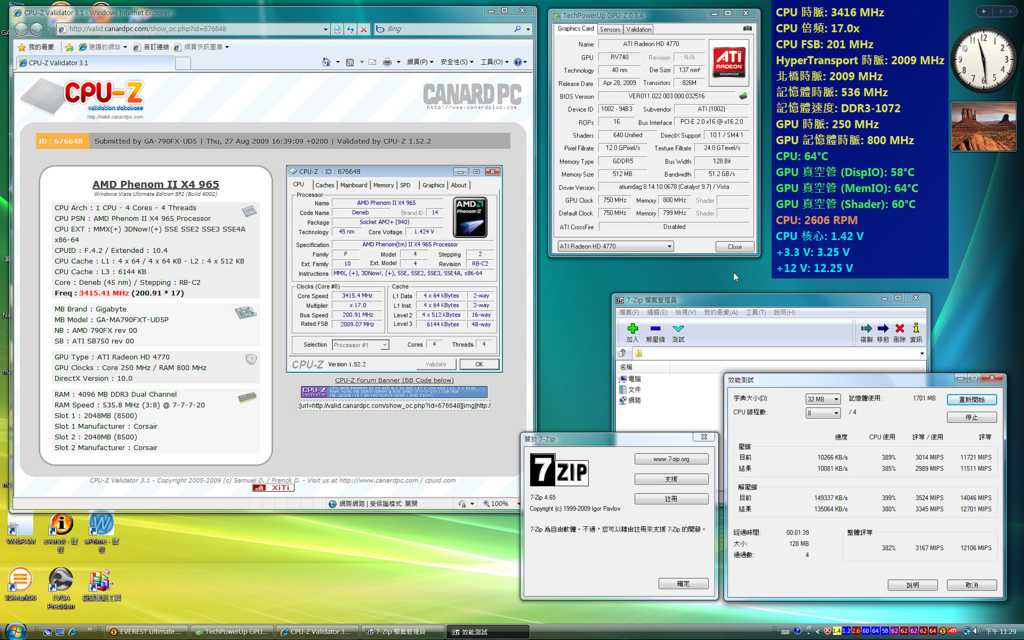Open the 7-Zip File (檔案) menu

(x=630, y=313)
